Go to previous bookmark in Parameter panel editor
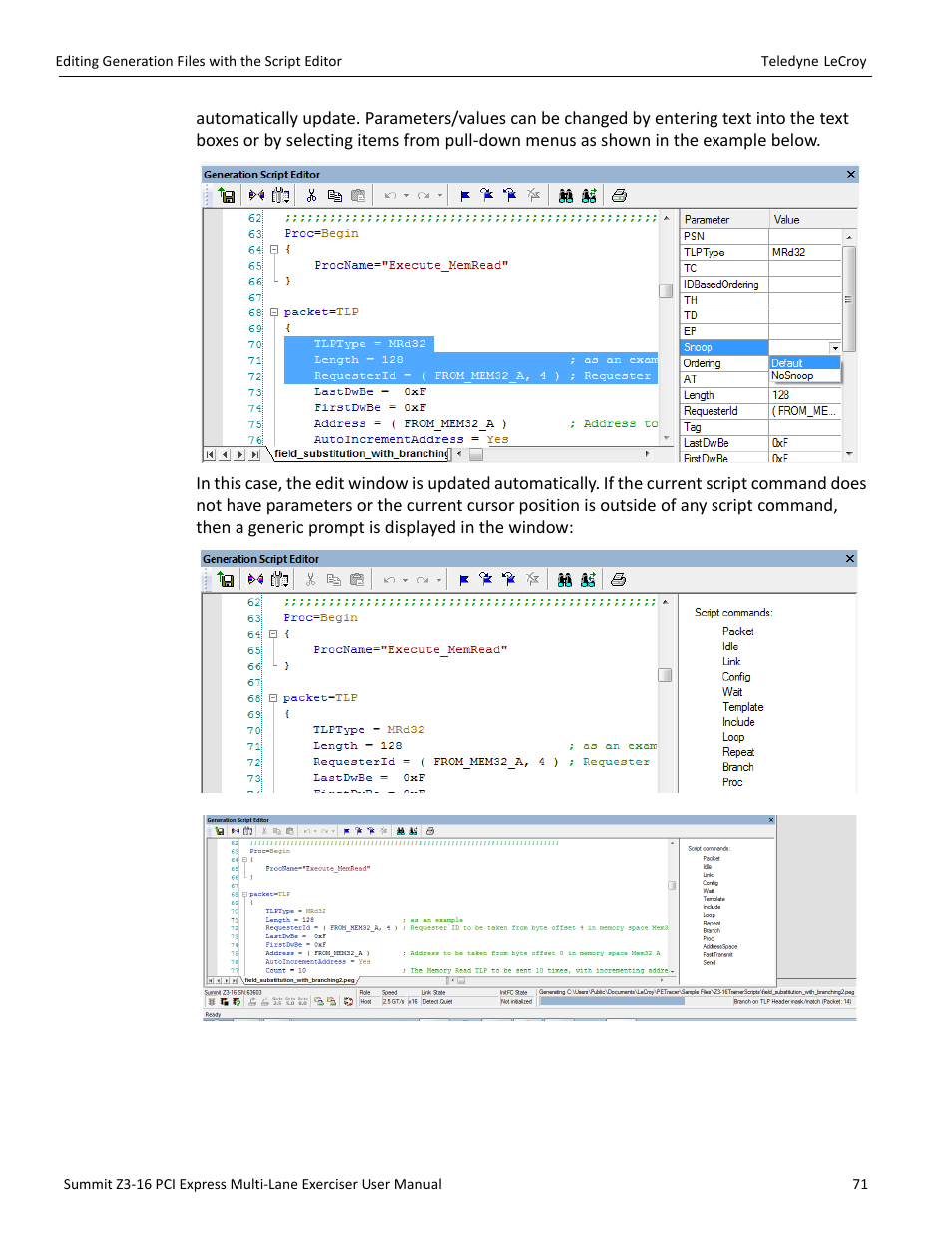952x1233 pixels. 510,196
